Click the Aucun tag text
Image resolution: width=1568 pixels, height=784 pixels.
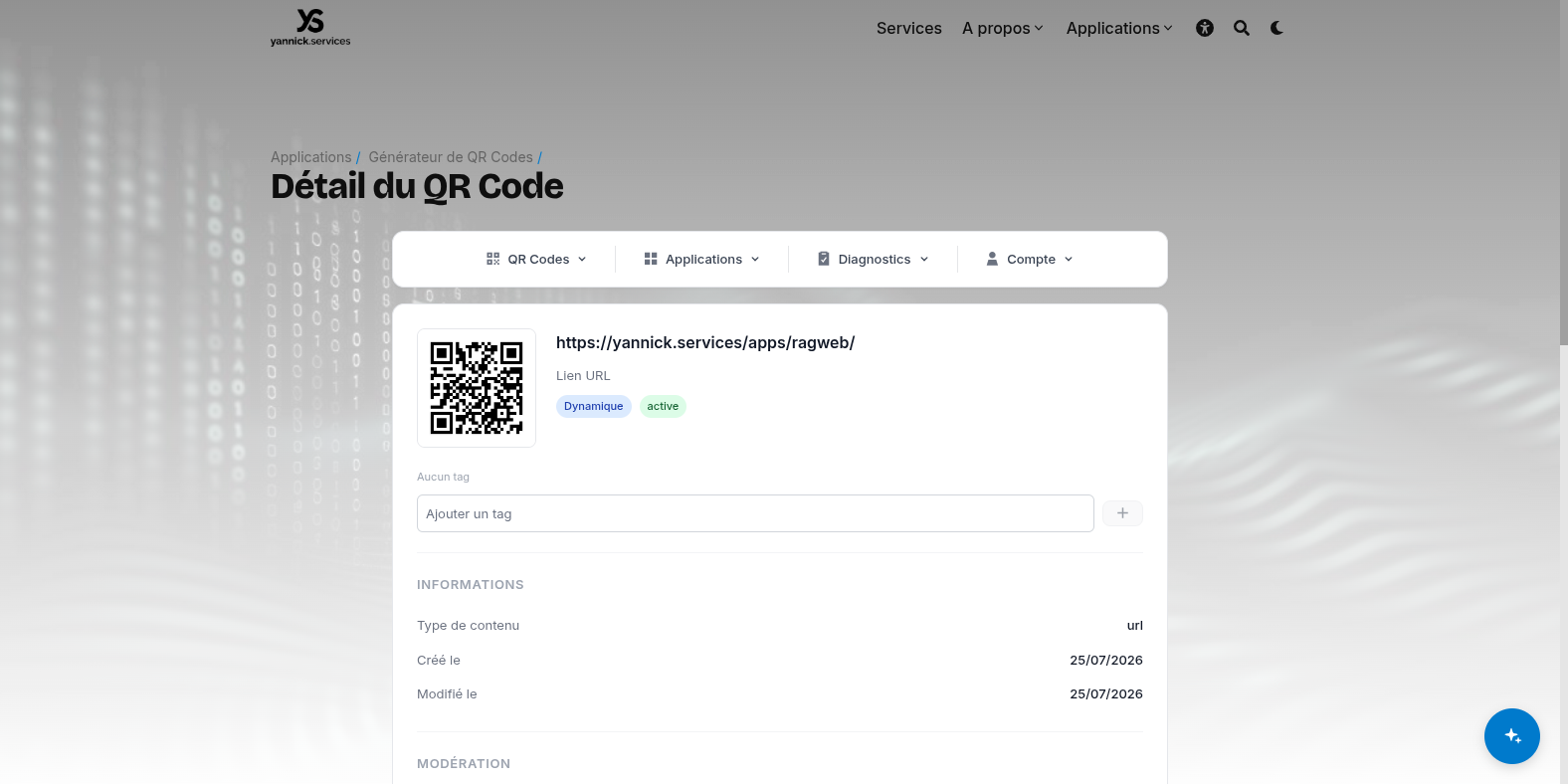coord(443,477)
